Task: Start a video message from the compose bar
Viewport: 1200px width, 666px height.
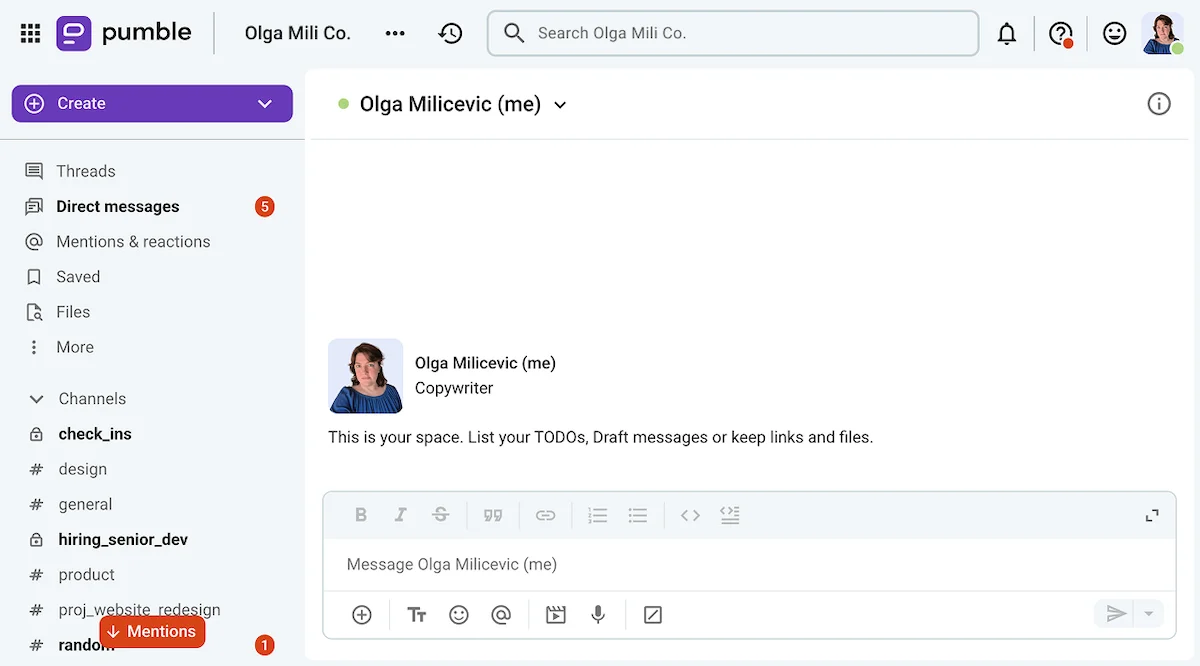Action: click(555, 614)
